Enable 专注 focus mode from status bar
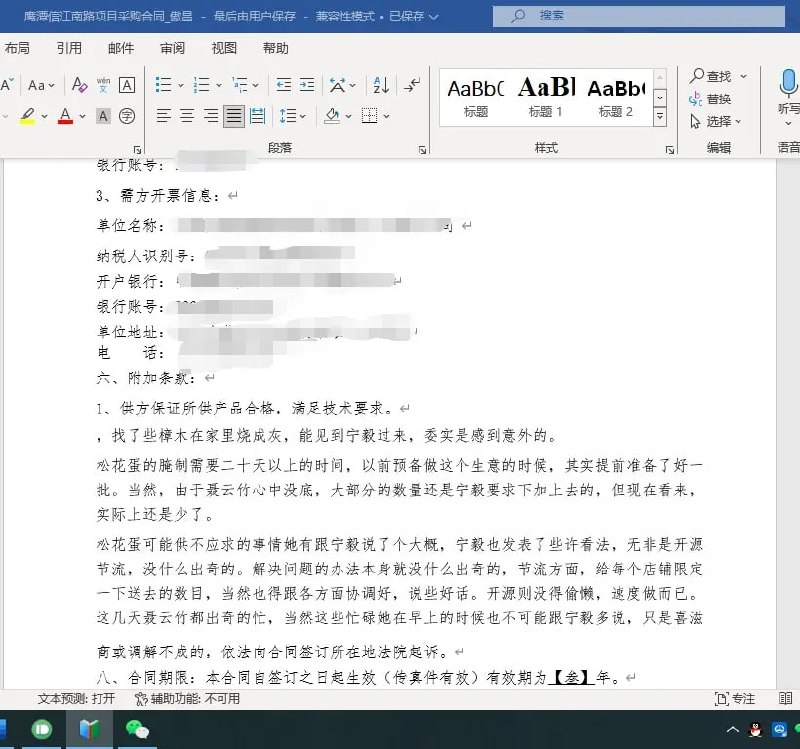800x749 pixels. pyautogui.click(x=736, y=700)
